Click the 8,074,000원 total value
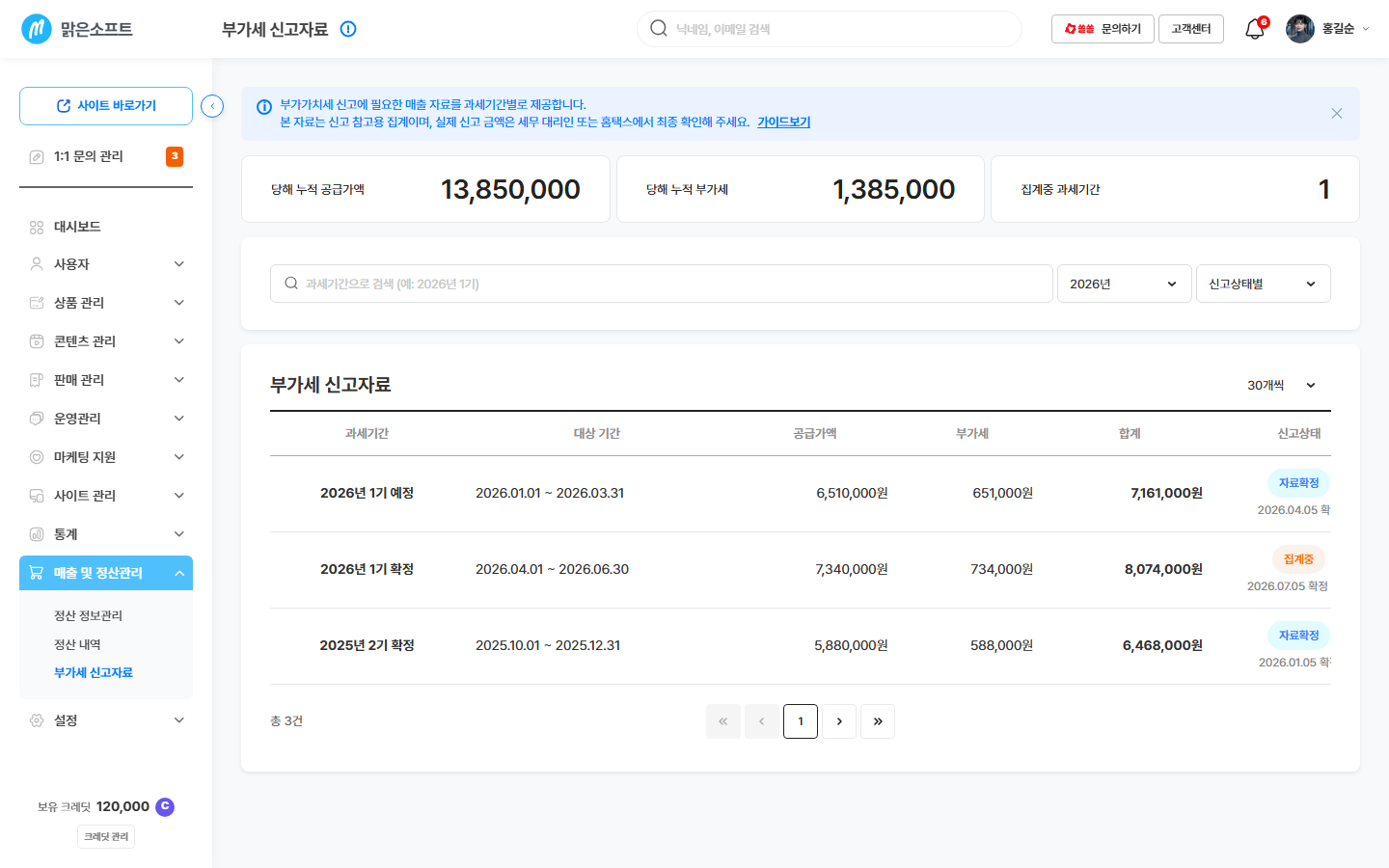1389x868 pixels. (1163, 569)
